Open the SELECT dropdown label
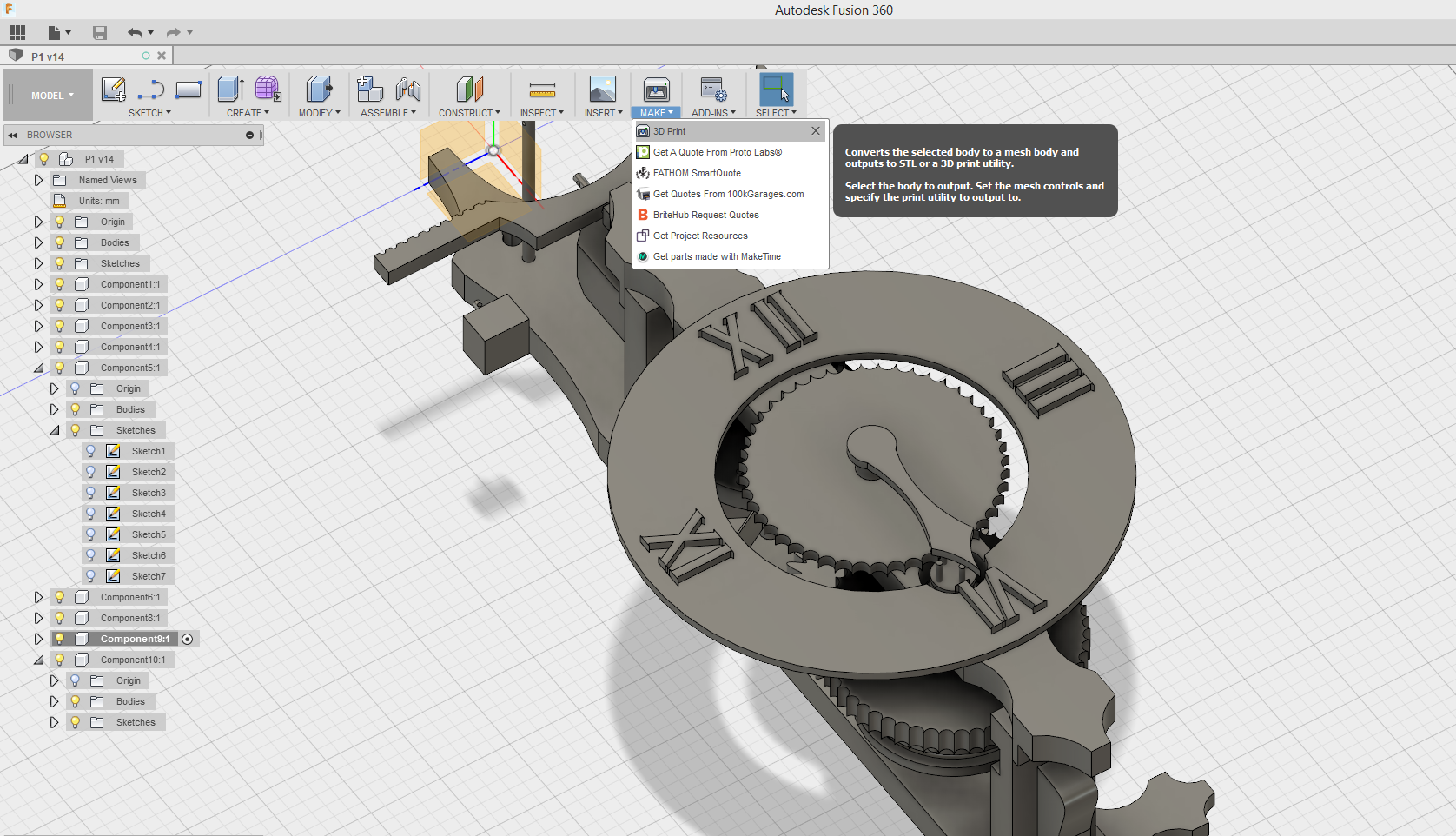Viewport: 1456px width, 836px height. [x=776, y=113]
